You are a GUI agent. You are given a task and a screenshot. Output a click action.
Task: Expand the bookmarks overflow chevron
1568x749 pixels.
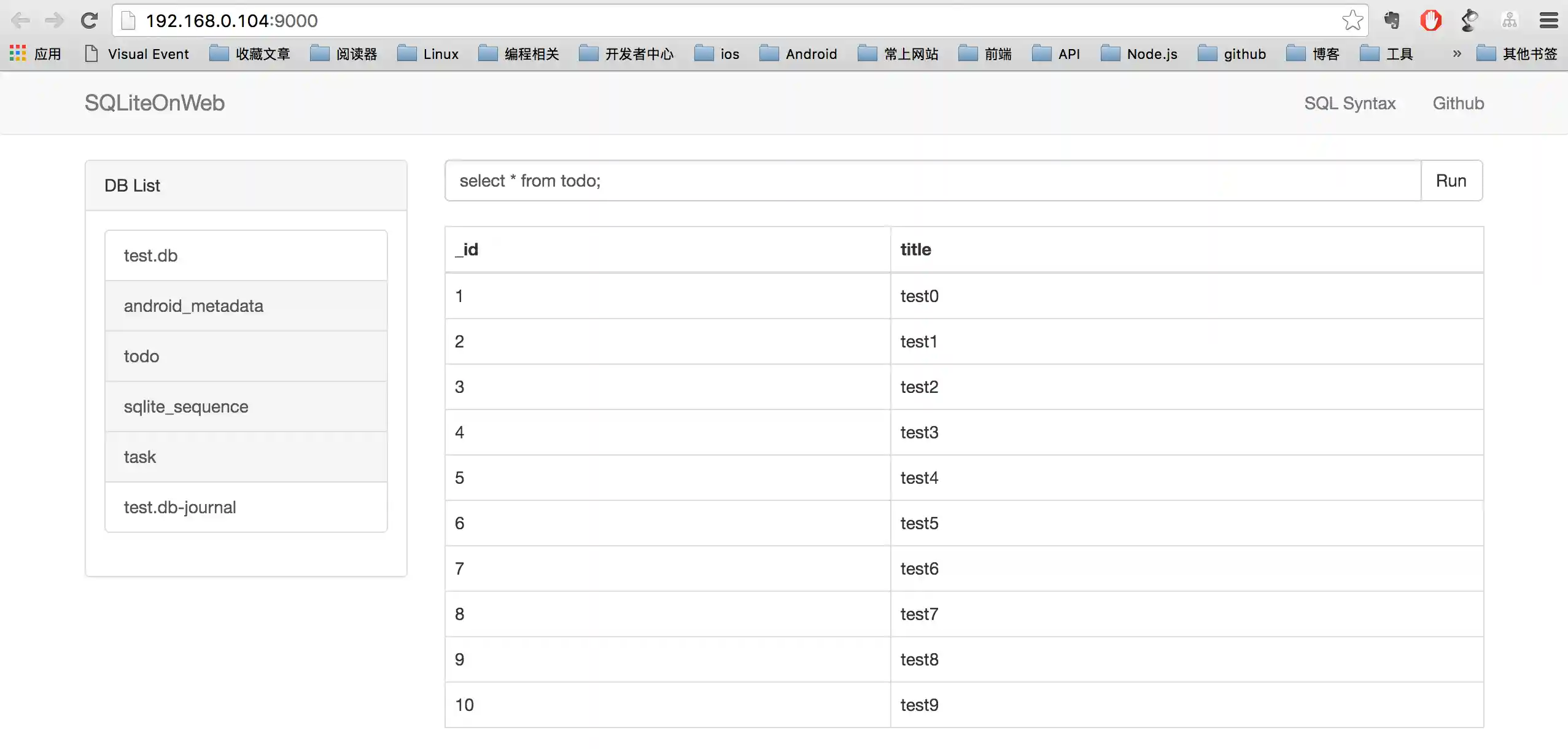(x=1456, y=54)
